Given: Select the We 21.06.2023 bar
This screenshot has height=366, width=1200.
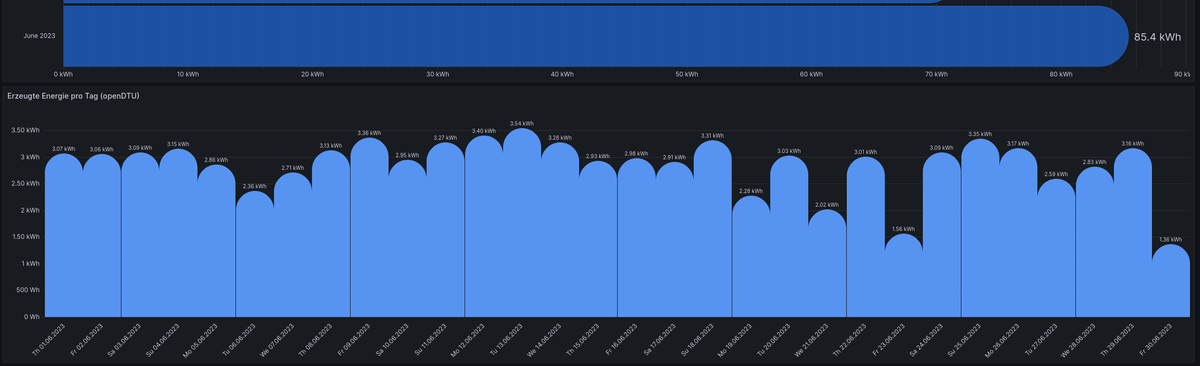Looking at the screenshot, I should [x=827, y=263].
